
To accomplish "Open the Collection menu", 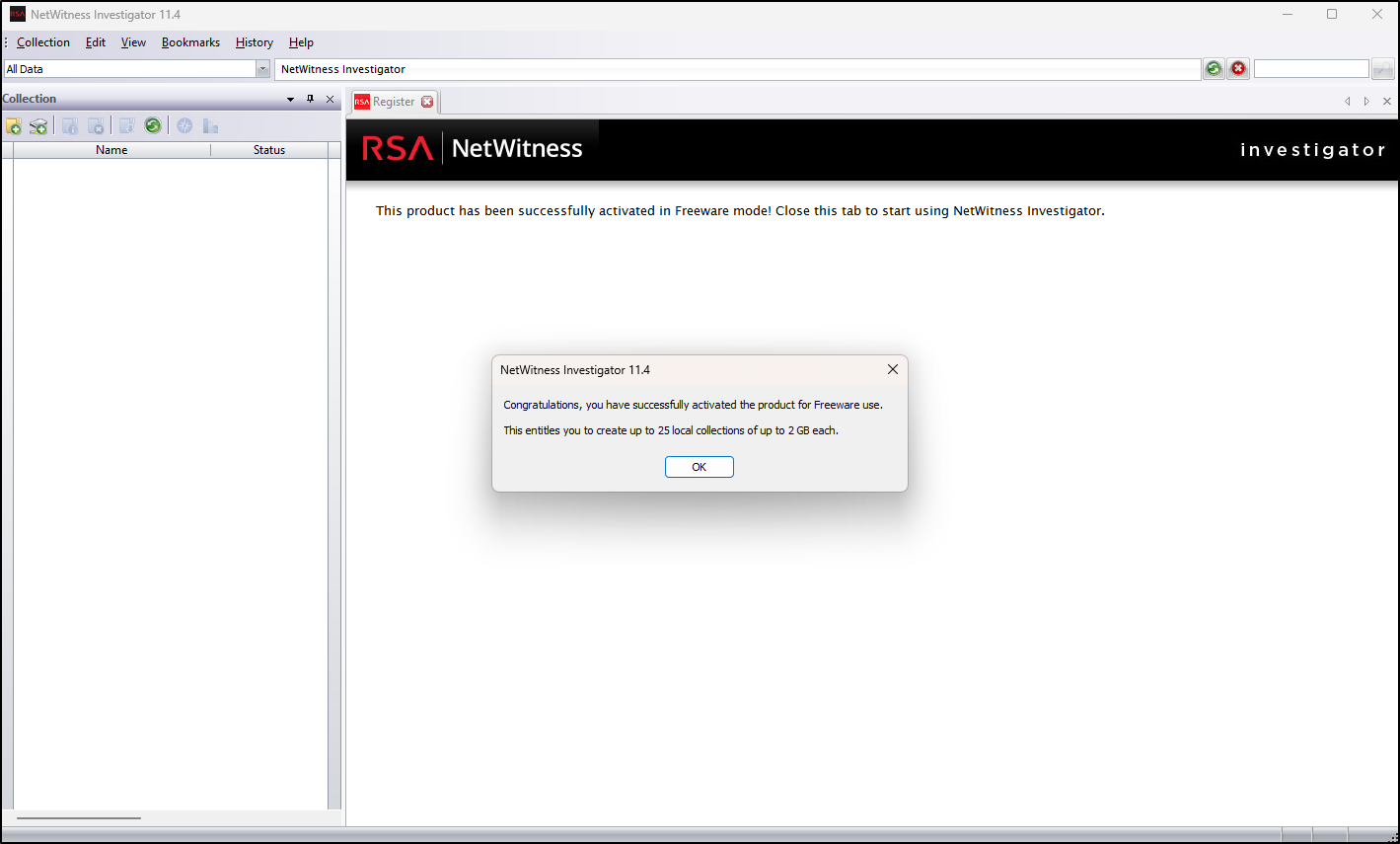I will [x=43, y=42].
